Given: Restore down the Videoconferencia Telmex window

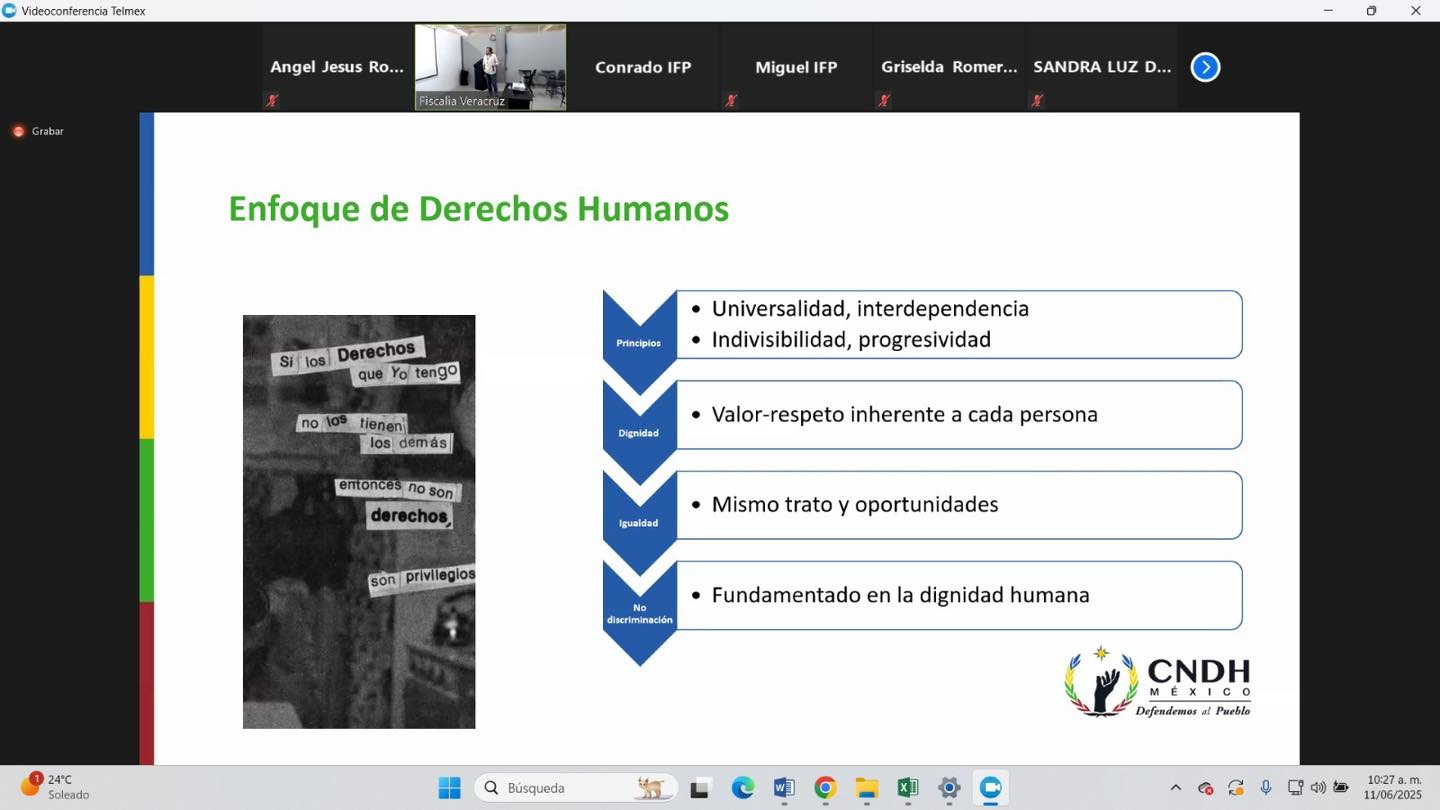Looking at the screenshot, I should 1372,10.
